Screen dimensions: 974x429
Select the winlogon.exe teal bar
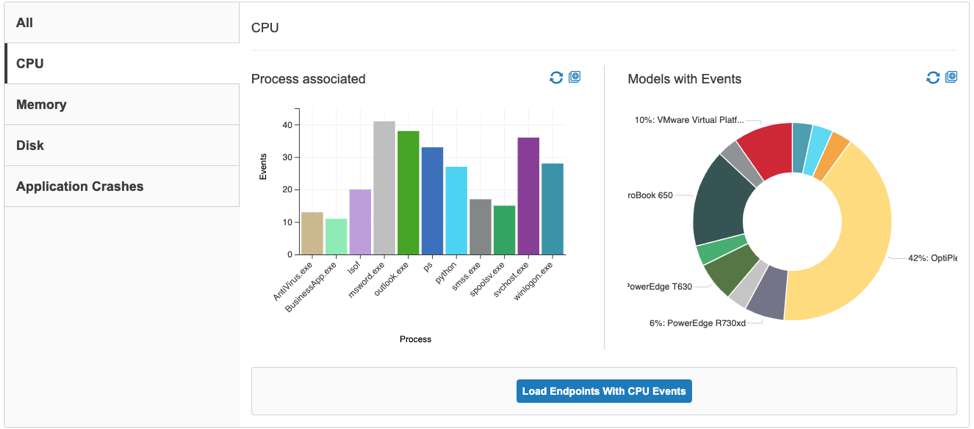tap(552, 209)
